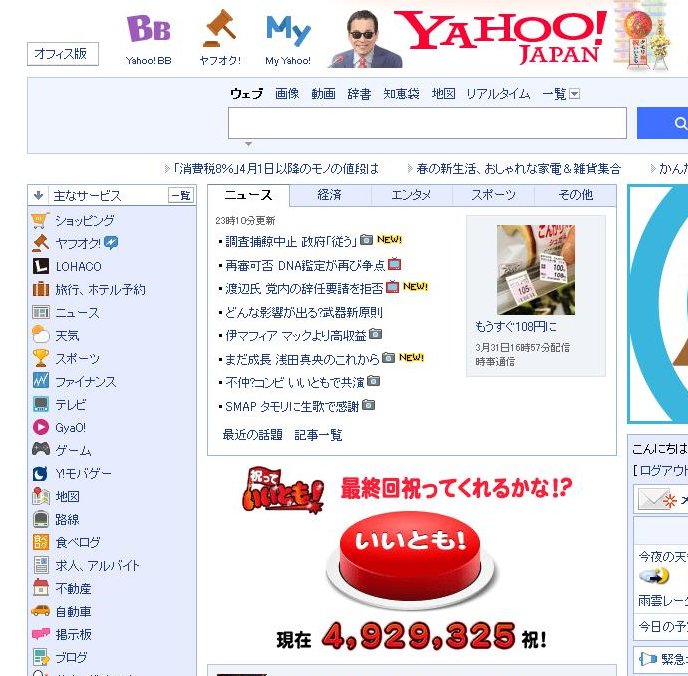688x676 pixels.
Task: Click the Y!モバゲー moon icon
Action: point(40,473)
